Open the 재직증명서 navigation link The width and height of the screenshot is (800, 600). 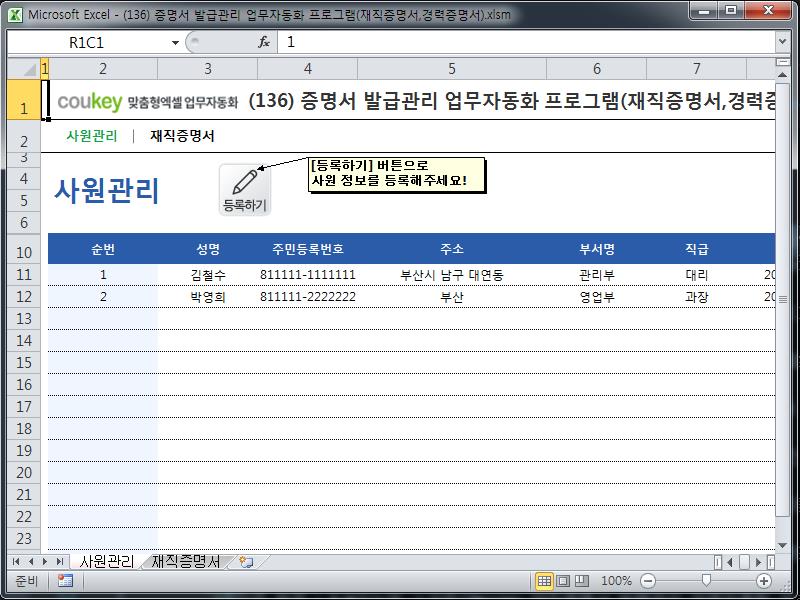point(182,136)
